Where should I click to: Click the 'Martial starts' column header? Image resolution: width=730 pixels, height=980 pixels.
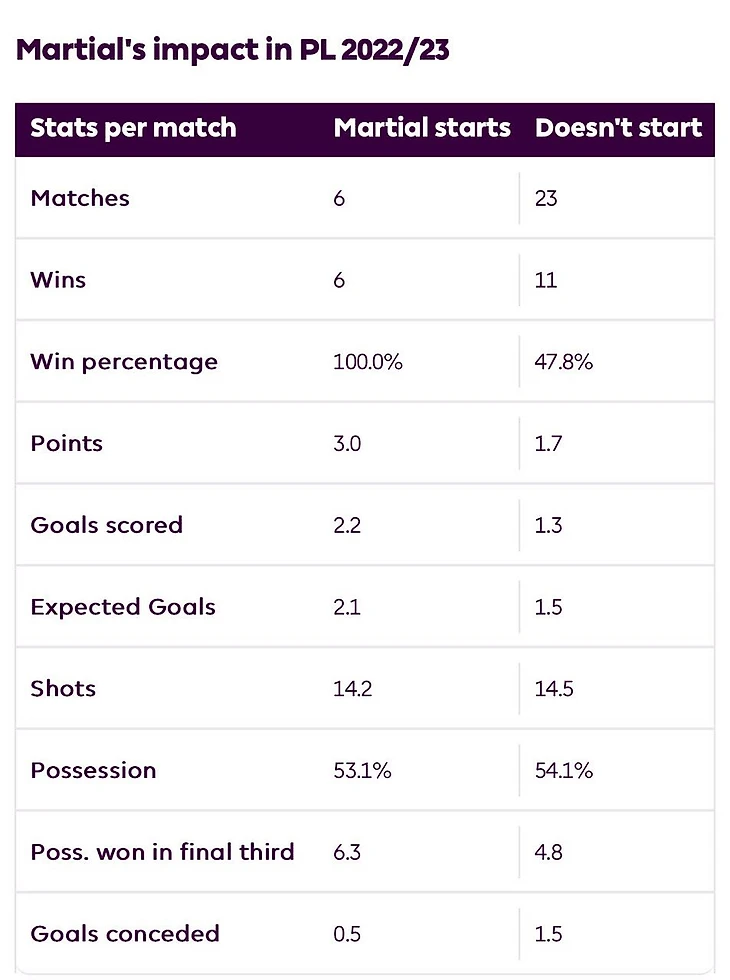422,128
